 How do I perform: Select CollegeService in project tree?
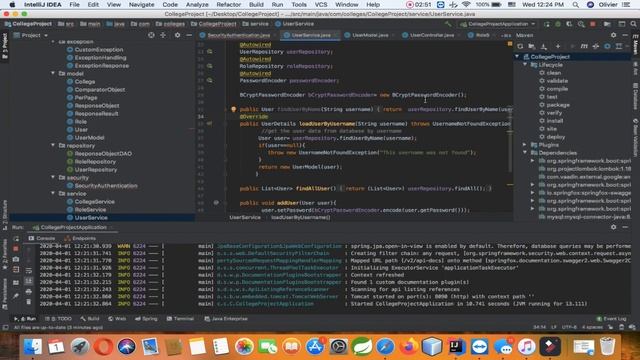[94, 202]
